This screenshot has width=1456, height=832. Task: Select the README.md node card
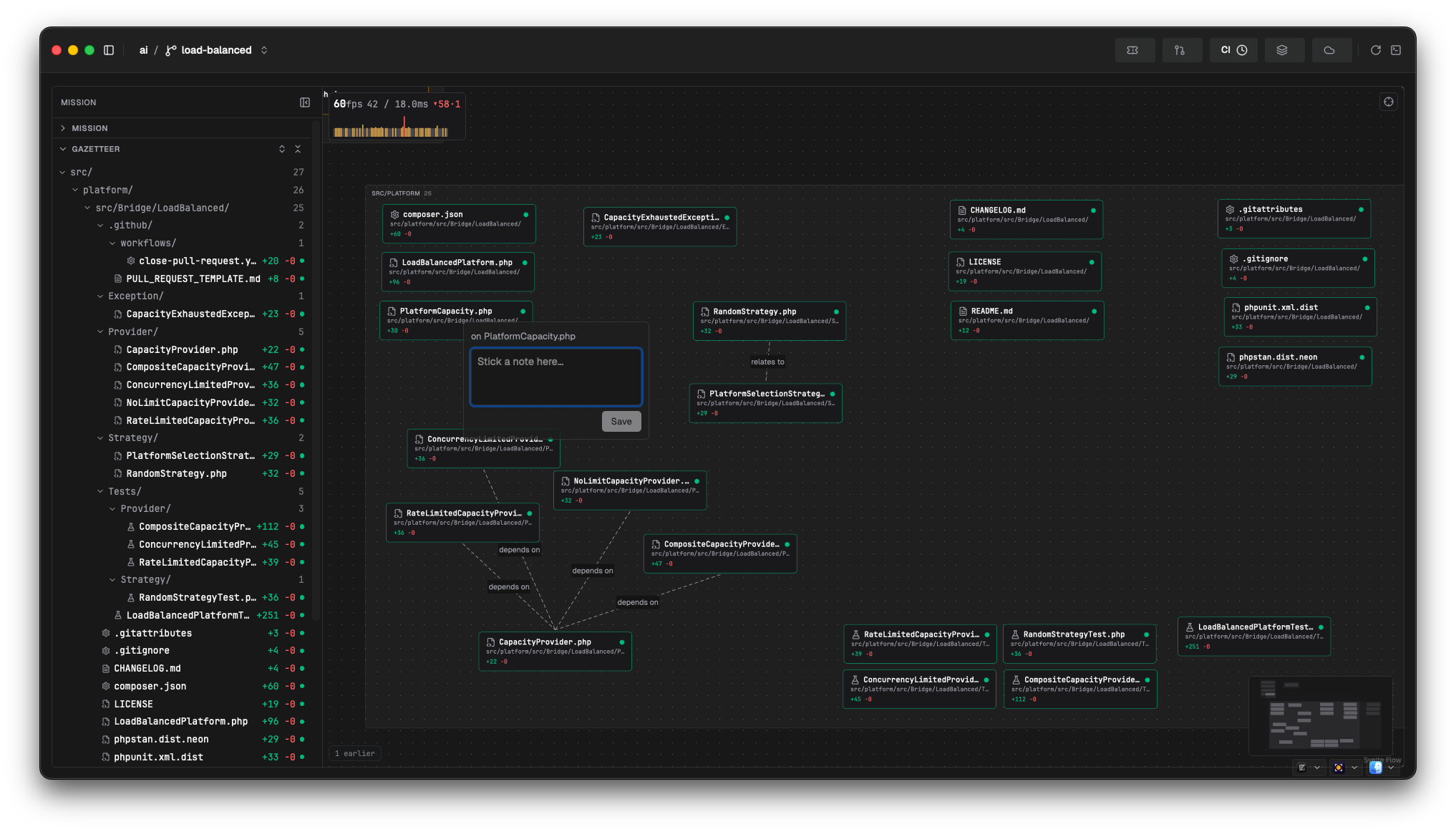click(x=1027, y=320)
